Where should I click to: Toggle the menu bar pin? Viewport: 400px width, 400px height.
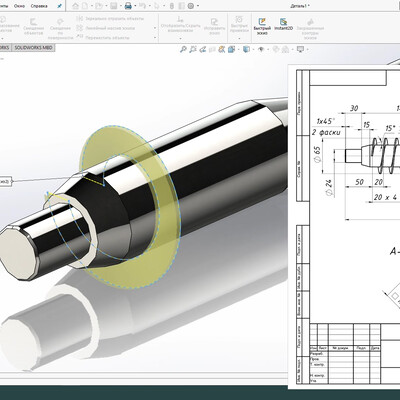(59, 6)
